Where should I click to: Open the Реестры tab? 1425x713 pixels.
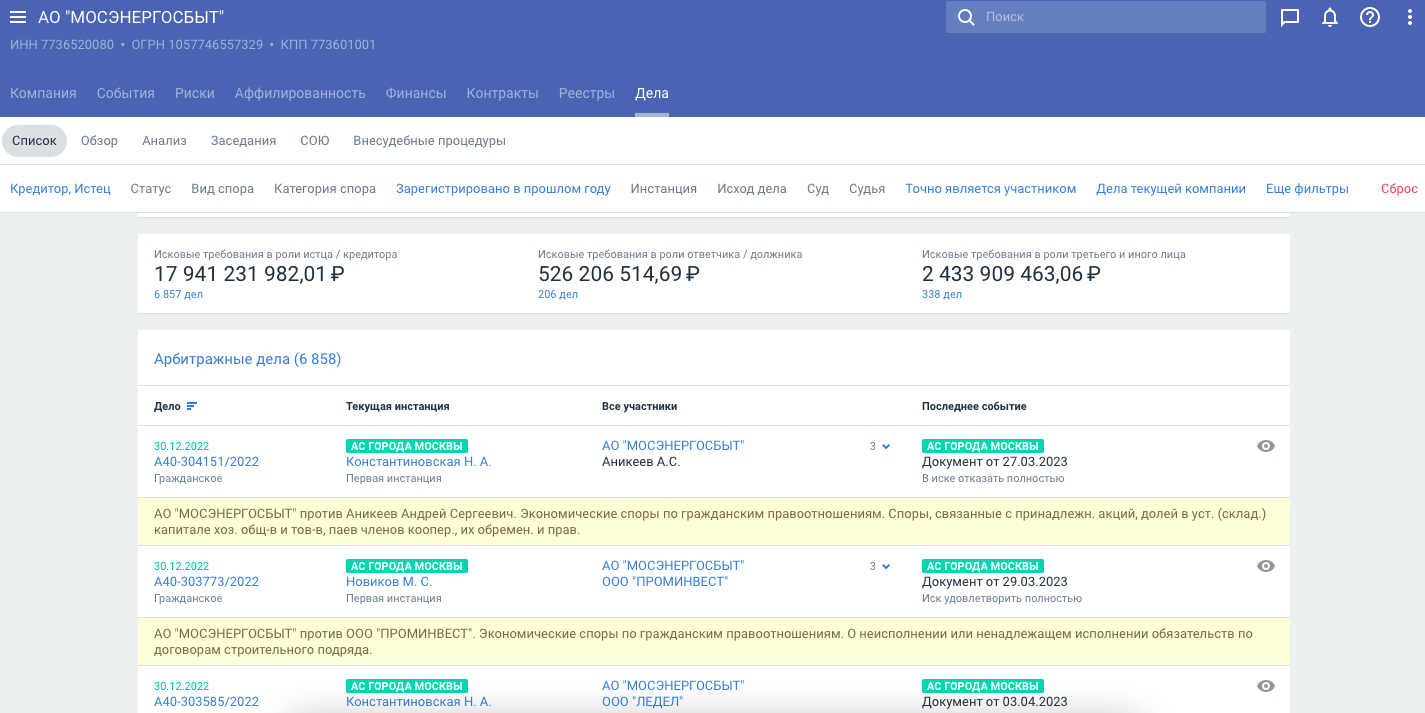pyautogui.click(x=587, y=93)
